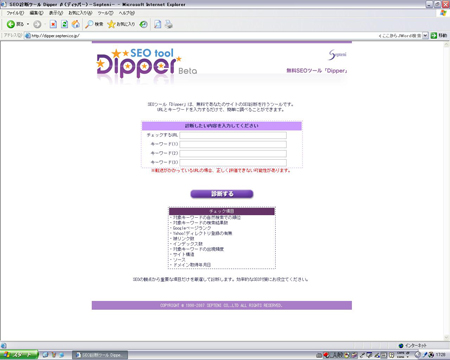Click checklist item "インデックス数"
450x360 pixels.
[188, 244]
